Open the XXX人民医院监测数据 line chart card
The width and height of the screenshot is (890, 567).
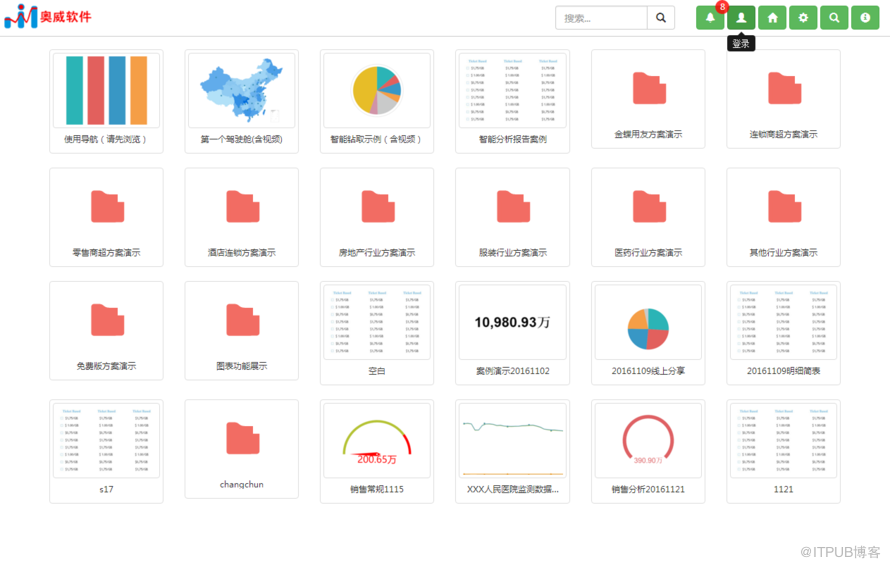point(512,451)
